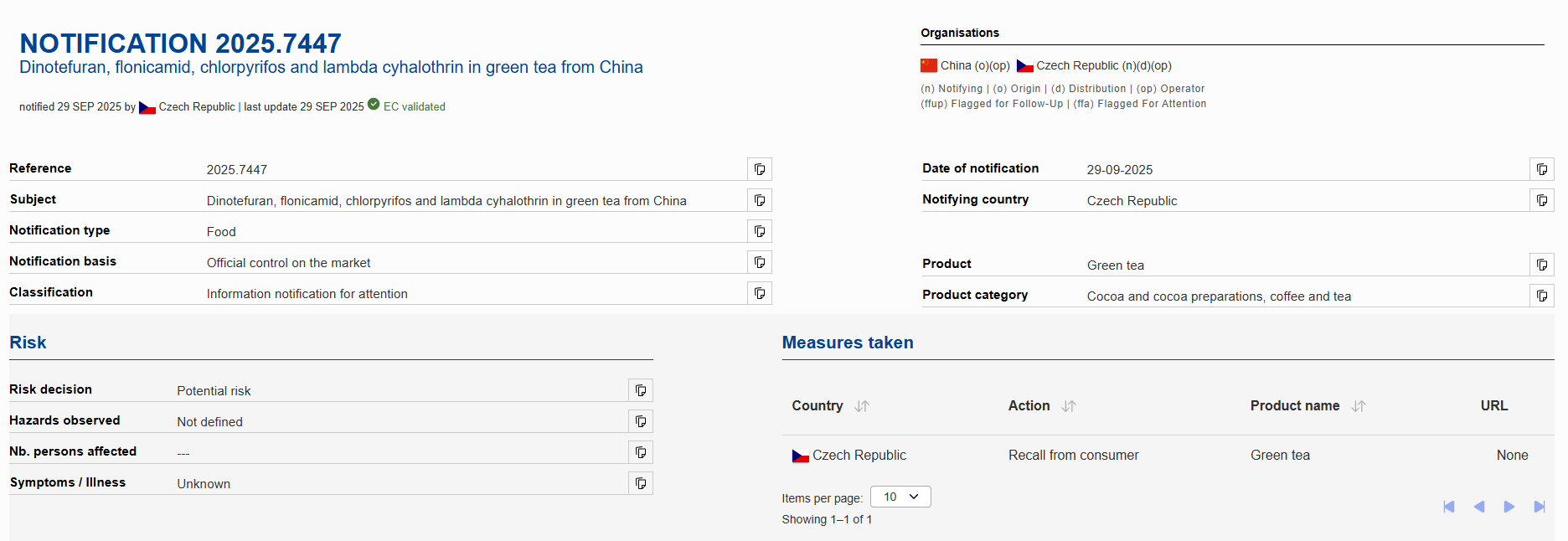This screenshot has height=541, width=1568.
Task: Copy the Hazards observed value
Action: tap(641, 421)
